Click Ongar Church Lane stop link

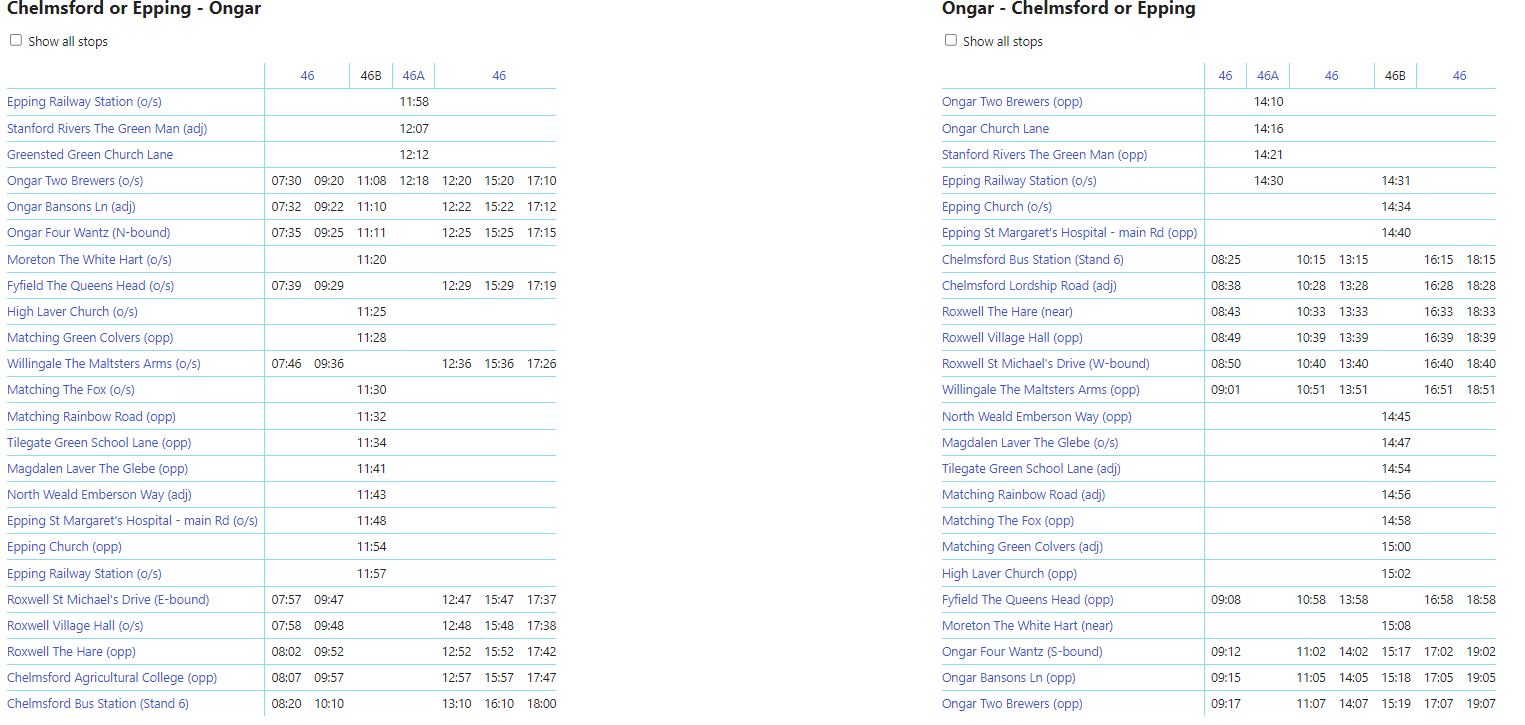[x=995, y=128]
